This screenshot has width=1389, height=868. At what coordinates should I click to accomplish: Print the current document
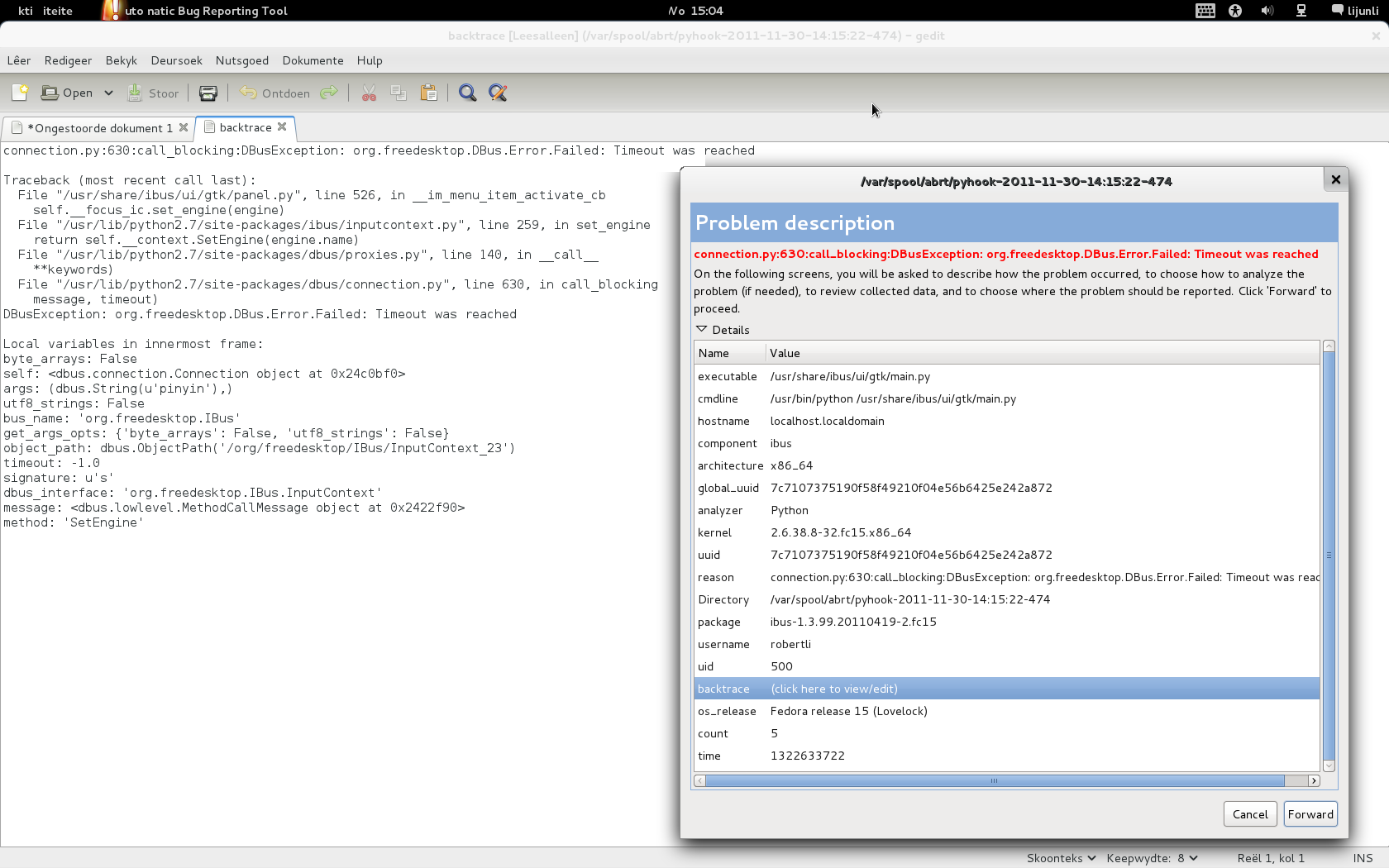(208, 93)
